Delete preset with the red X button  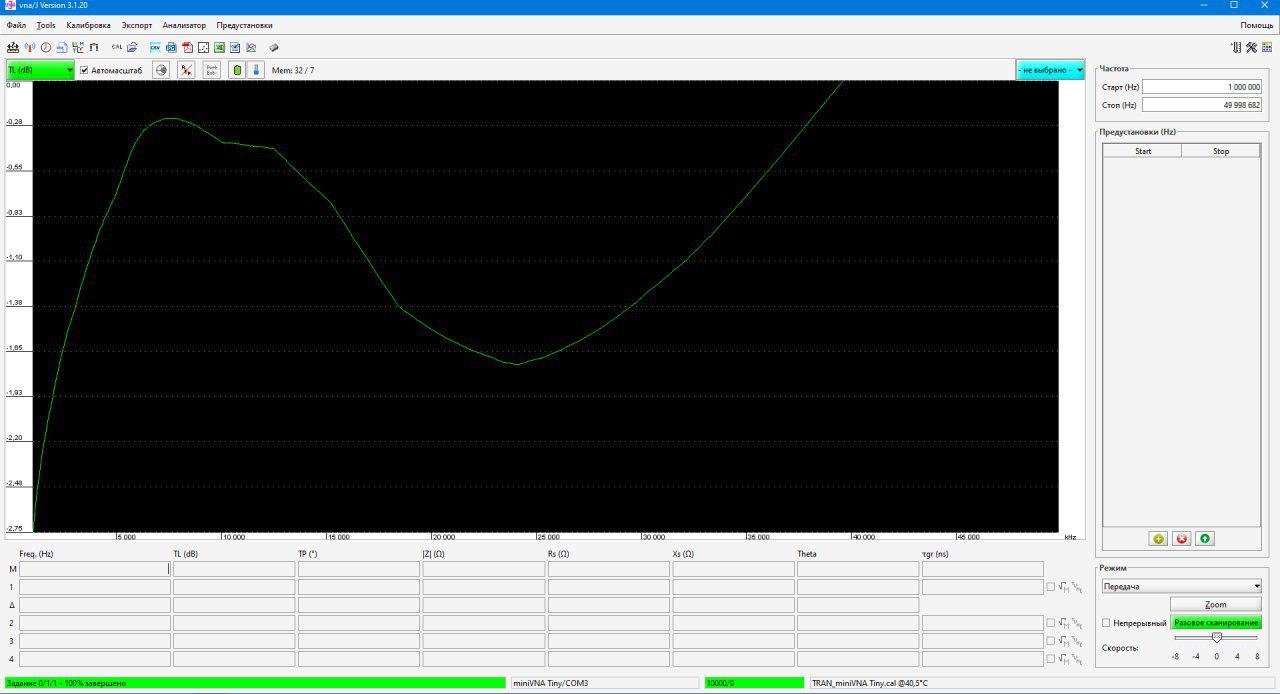point(1182,538)
